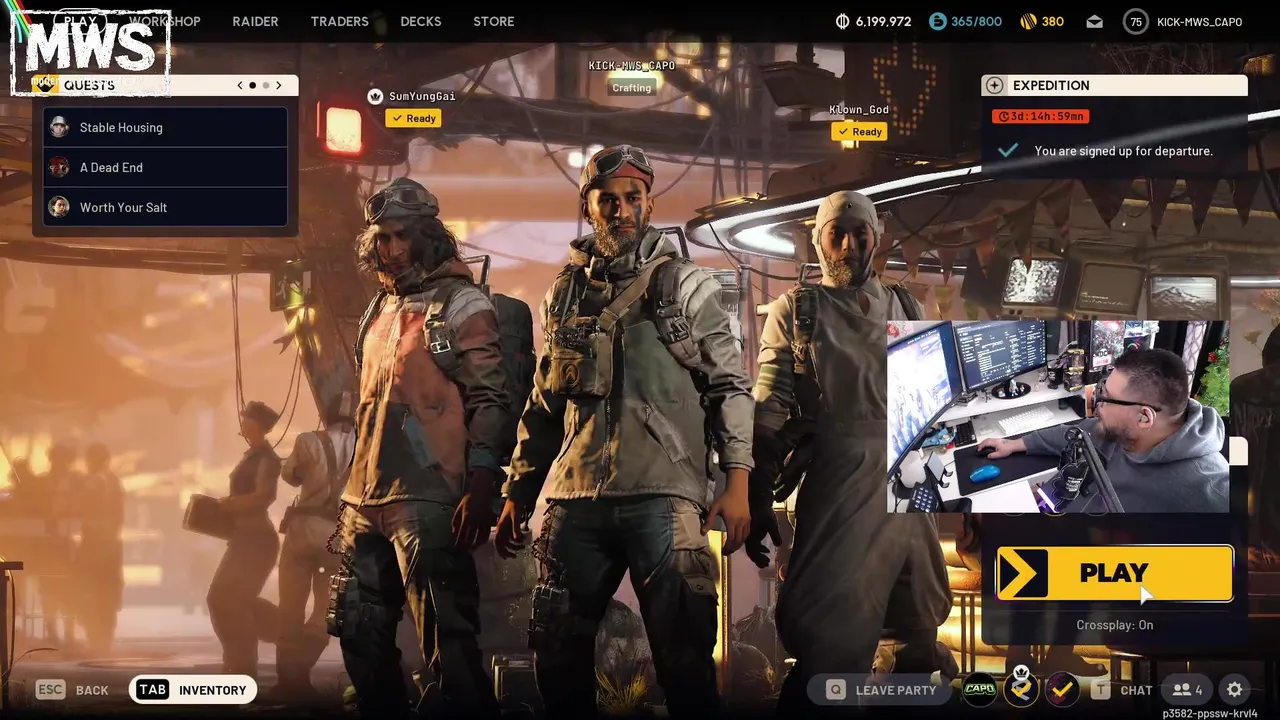
Task: Go to next quest page arrow
Action: 279,85
